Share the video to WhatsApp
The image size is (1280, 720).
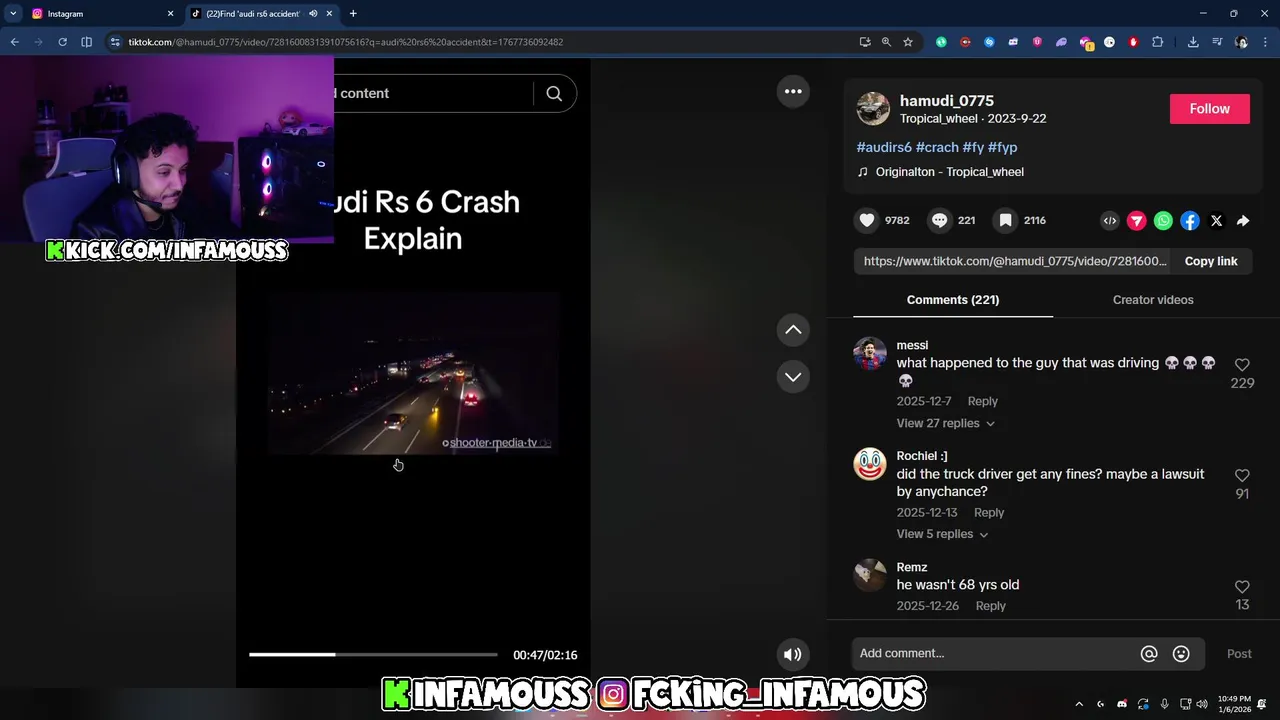[x=1163, y=221]
